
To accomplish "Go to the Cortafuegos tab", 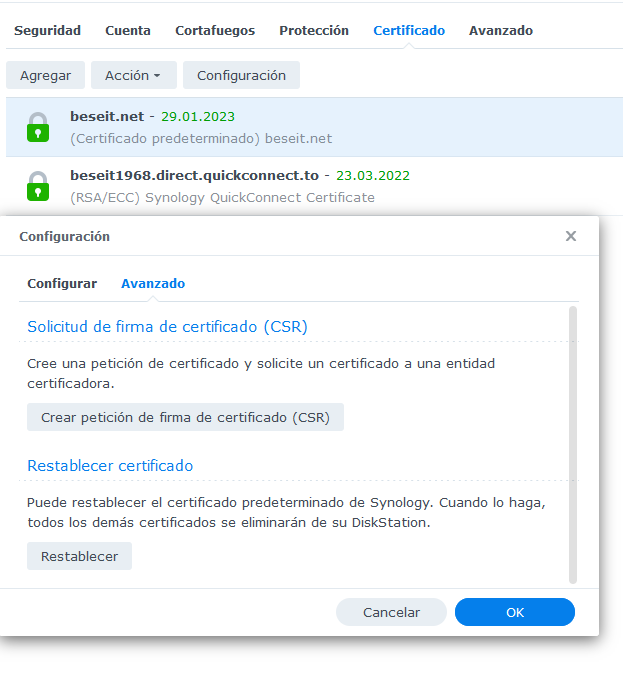I will 215,31.
